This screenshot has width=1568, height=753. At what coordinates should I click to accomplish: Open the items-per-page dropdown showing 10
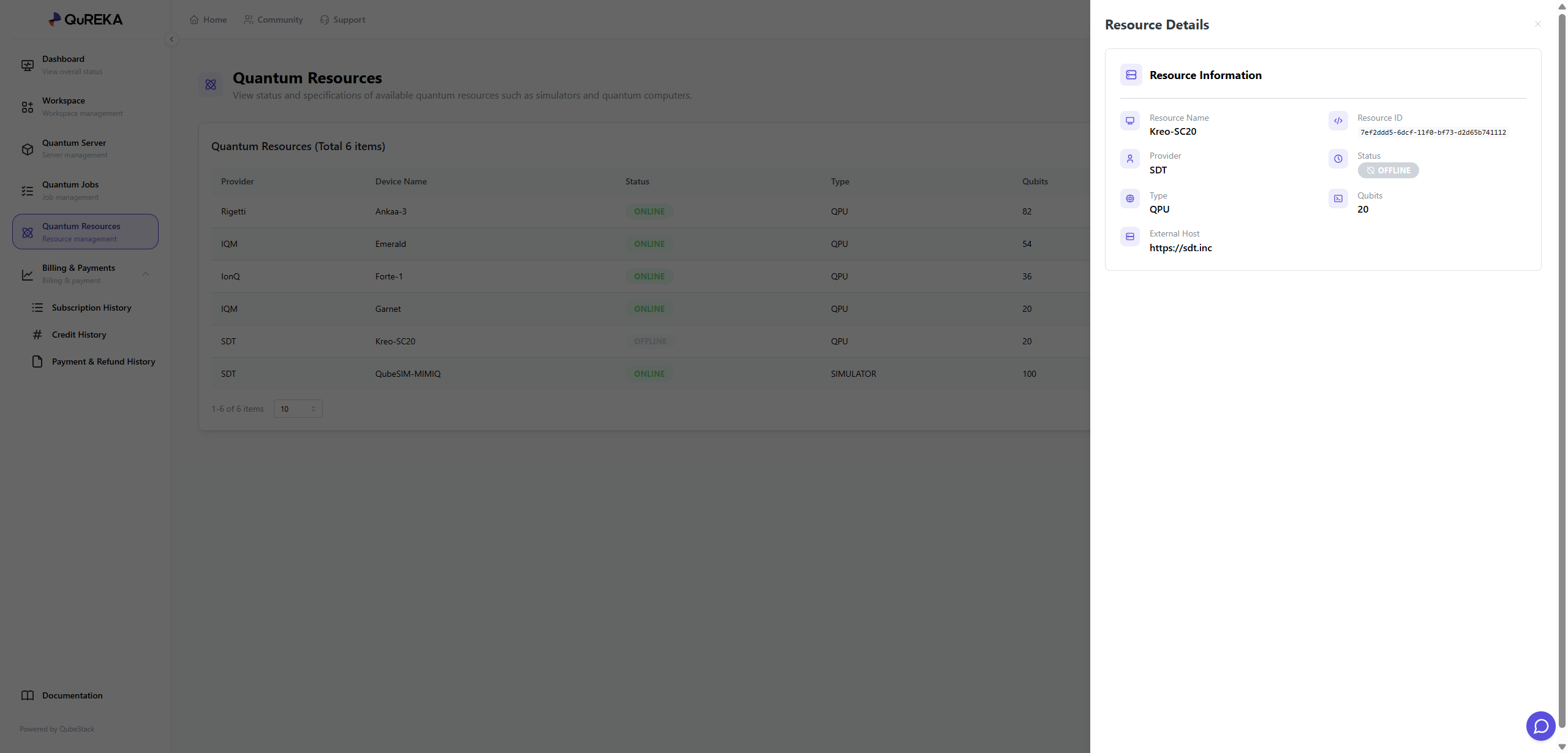coord(298,409)
